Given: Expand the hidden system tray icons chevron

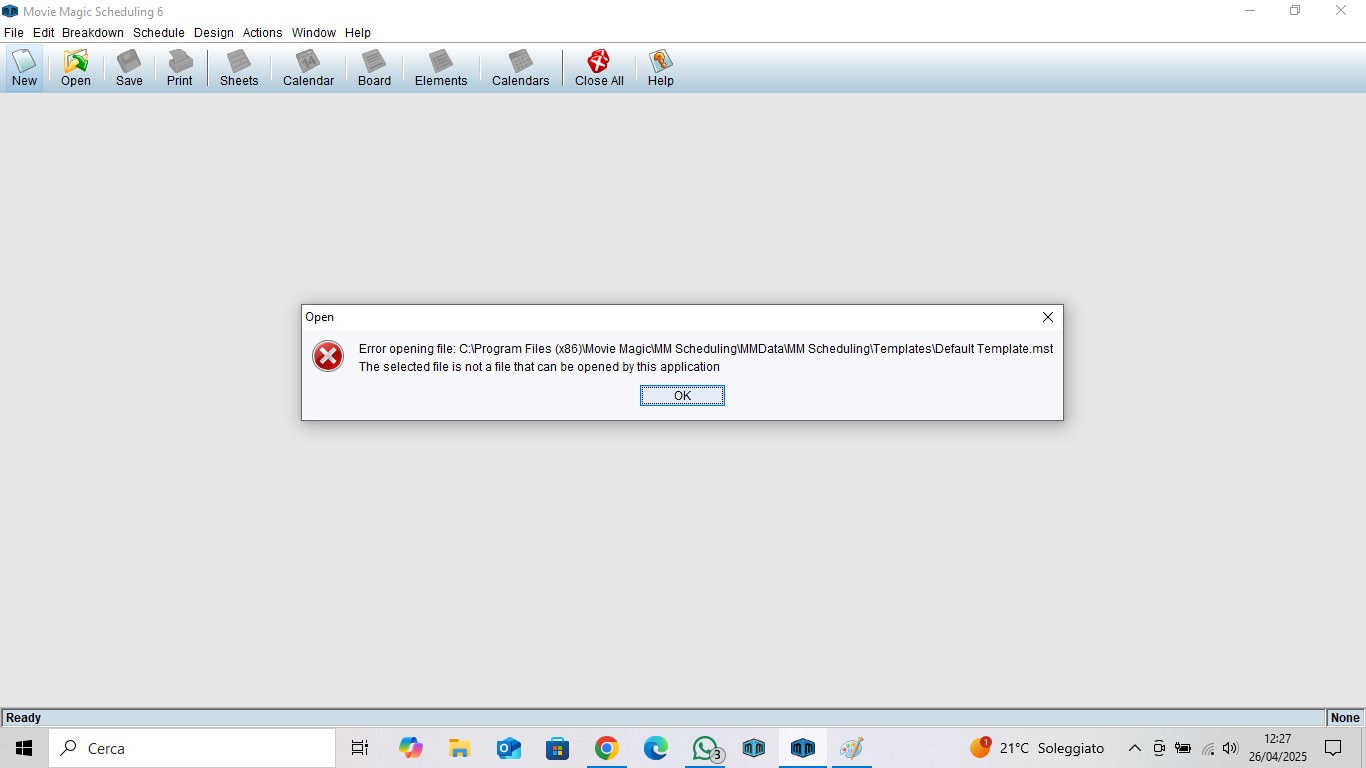Looking at the screenshot, I should (x=1135, y=748).
